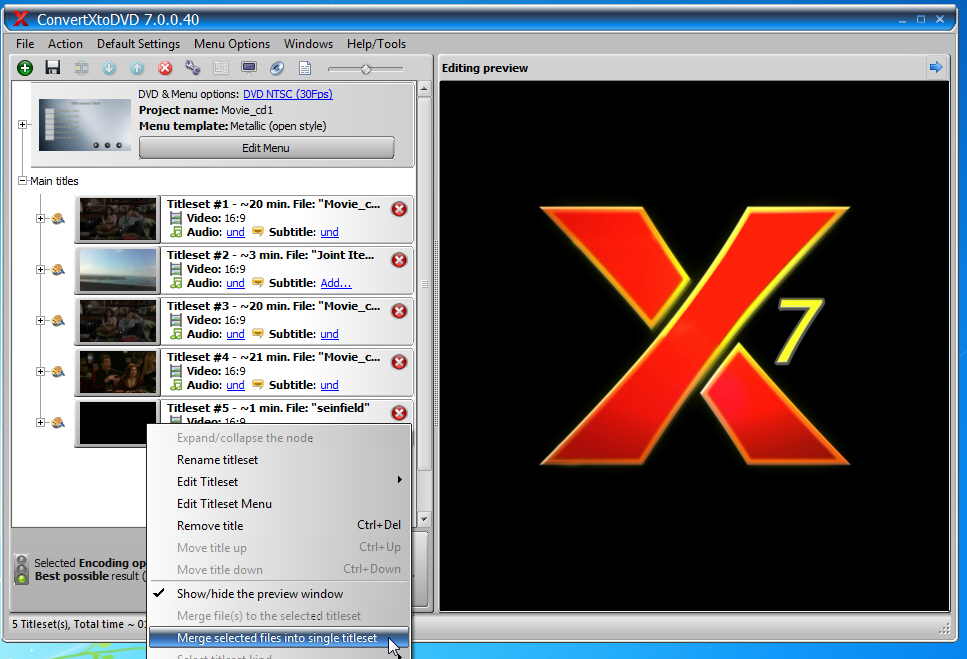Click the blue arrow beside Editing preview

point(936,67)
